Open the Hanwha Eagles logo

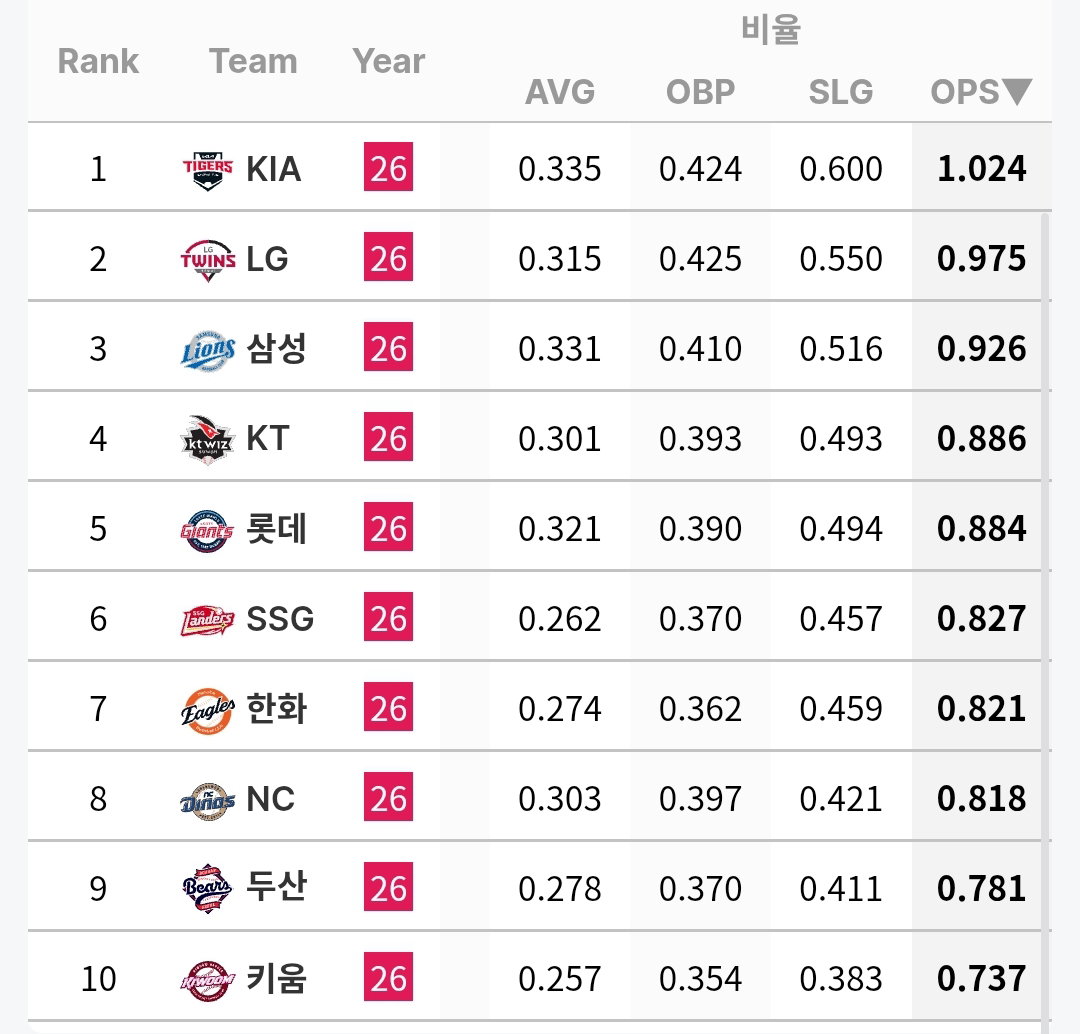[207, 710]
